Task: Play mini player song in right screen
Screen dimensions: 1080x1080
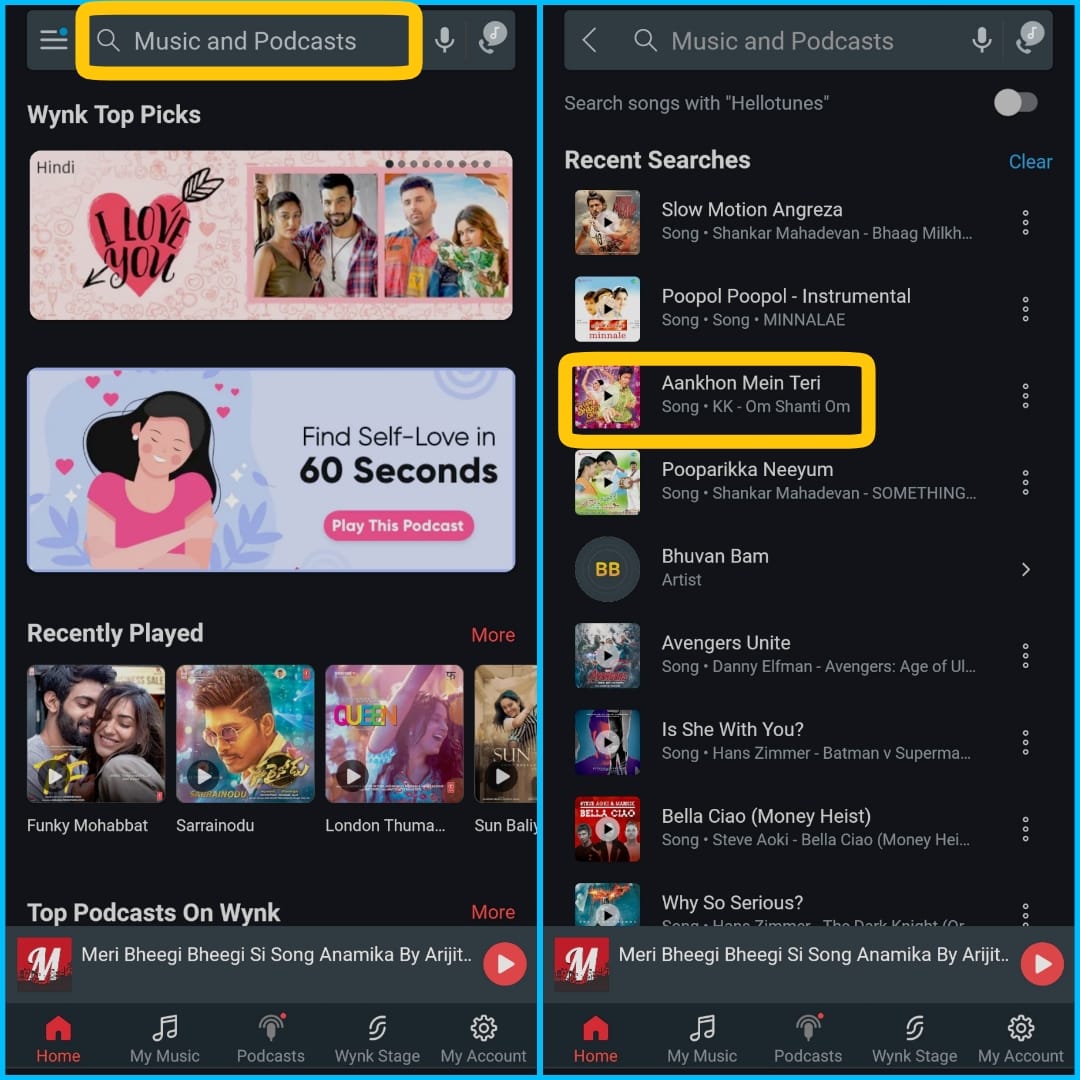Action: 1042,964
